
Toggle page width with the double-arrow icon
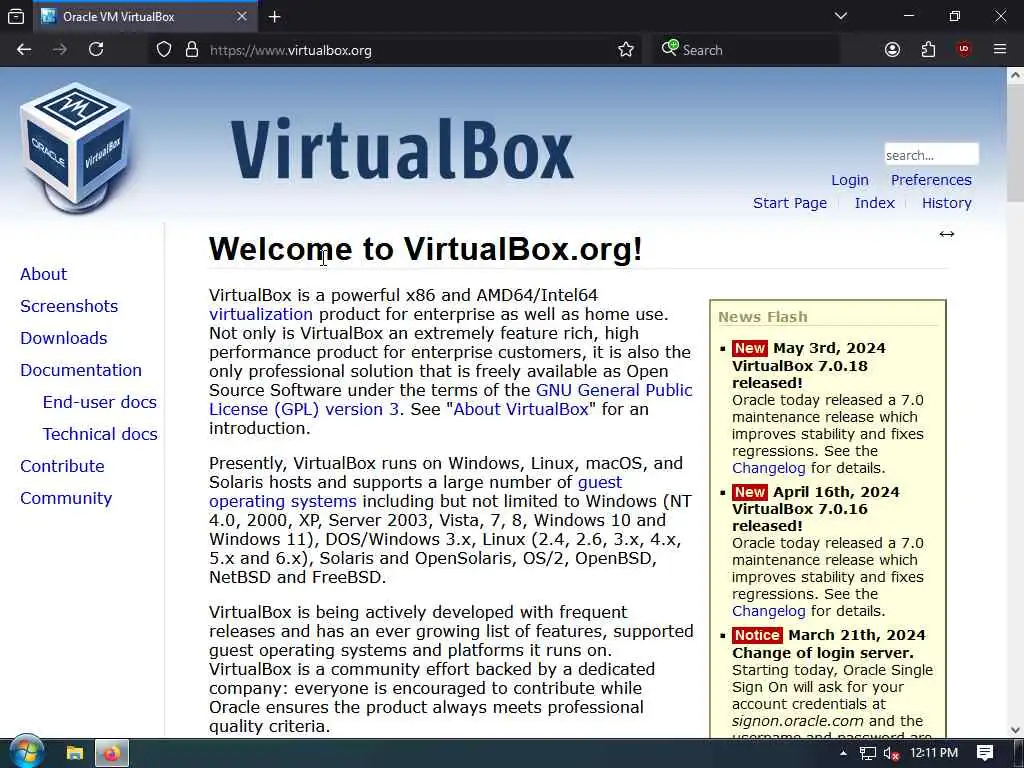click(946, 234)
